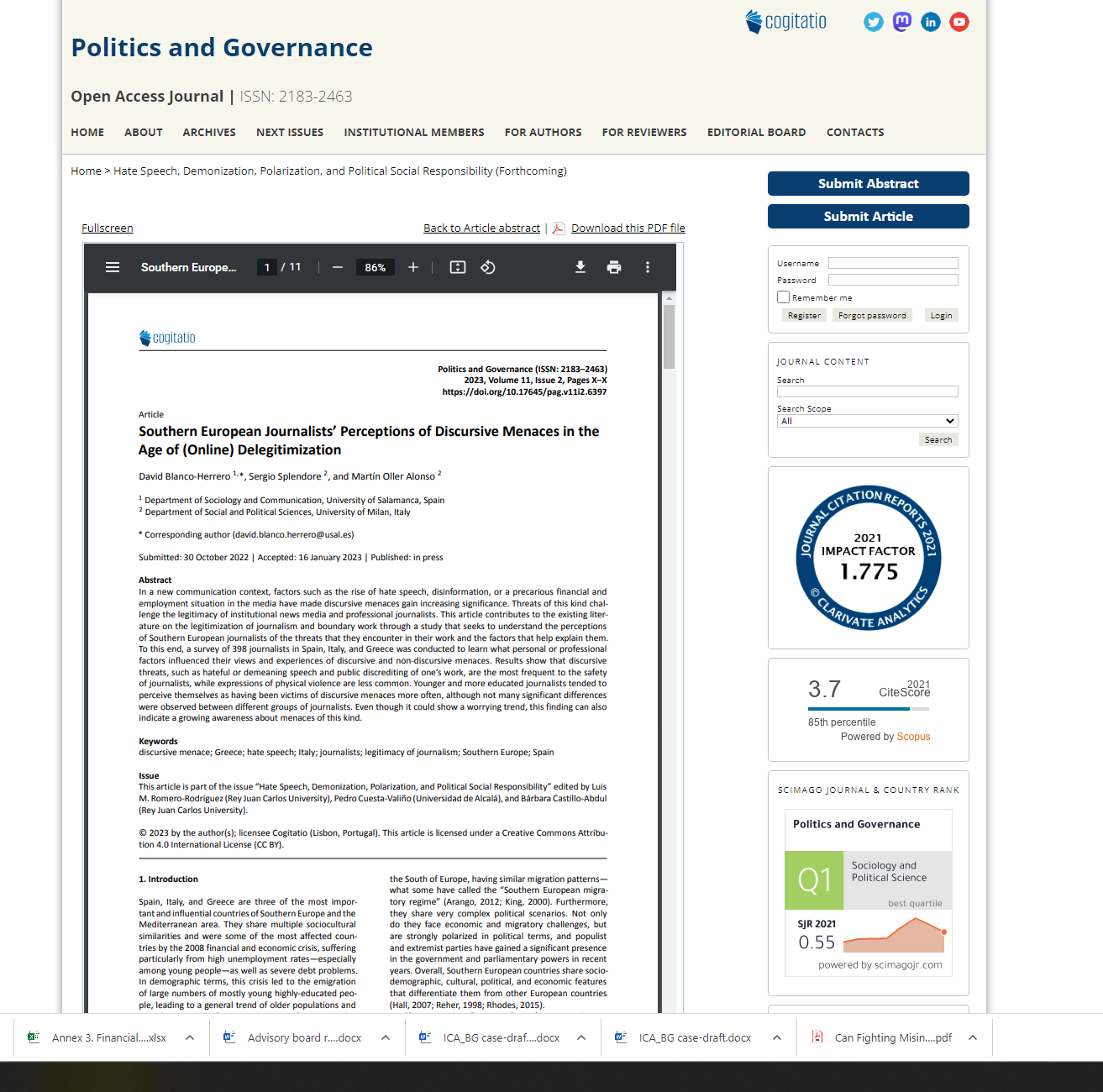
Task: Zoom in the PDF with plus icon
Action: [413, 267]
